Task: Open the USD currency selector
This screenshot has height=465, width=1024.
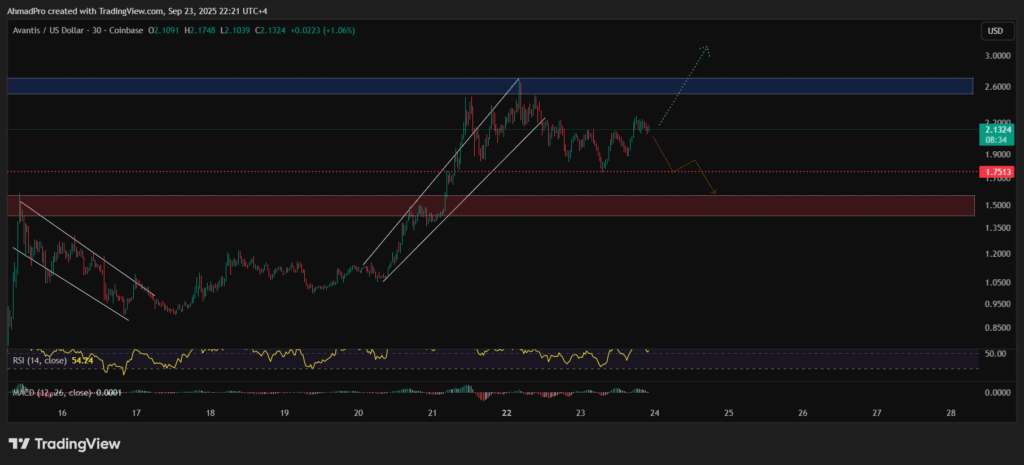Action: [995, 31]
